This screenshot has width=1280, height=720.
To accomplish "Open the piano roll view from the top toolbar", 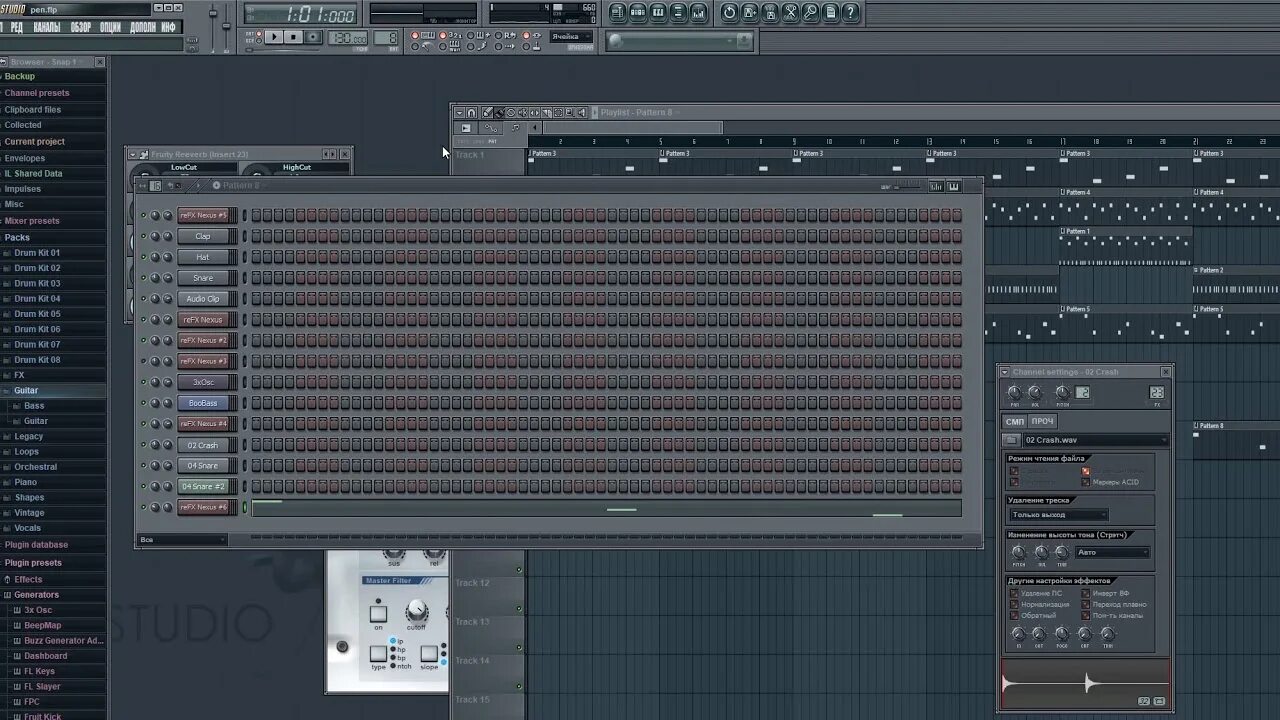I will click(658, 12).
